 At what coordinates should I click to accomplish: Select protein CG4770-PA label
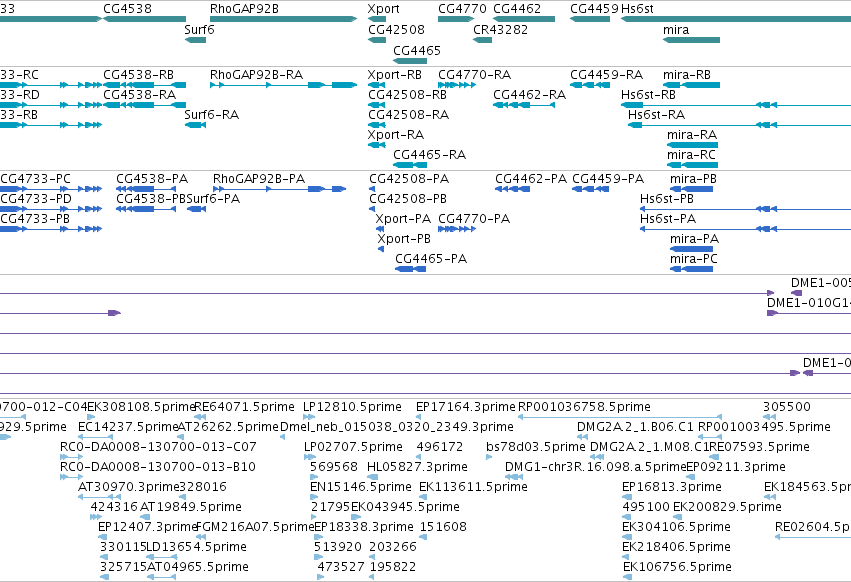[x=474, y=219]
